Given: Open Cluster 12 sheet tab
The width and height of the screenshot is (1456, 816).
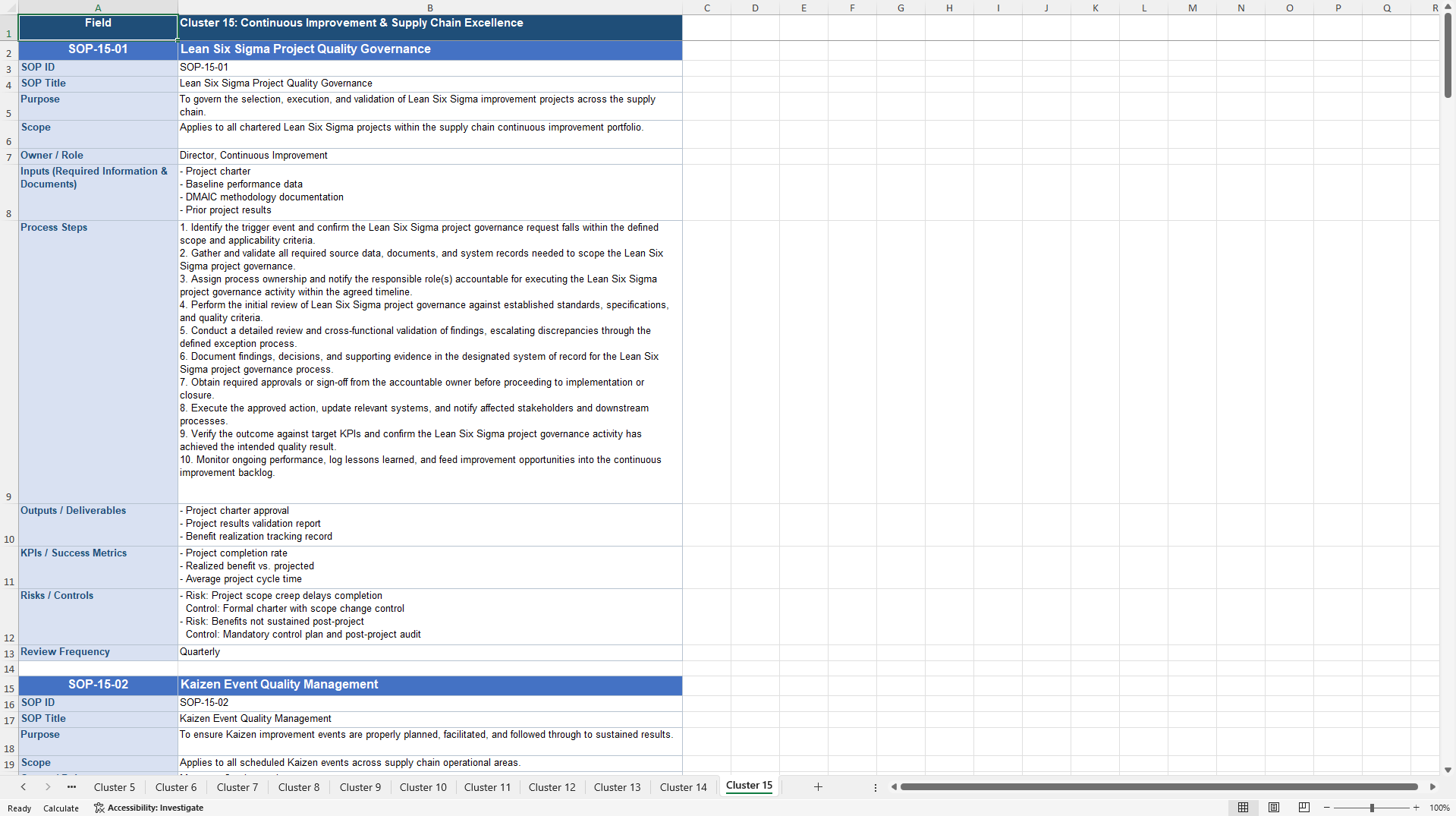Looking at the screenshot, I should 552,787.
